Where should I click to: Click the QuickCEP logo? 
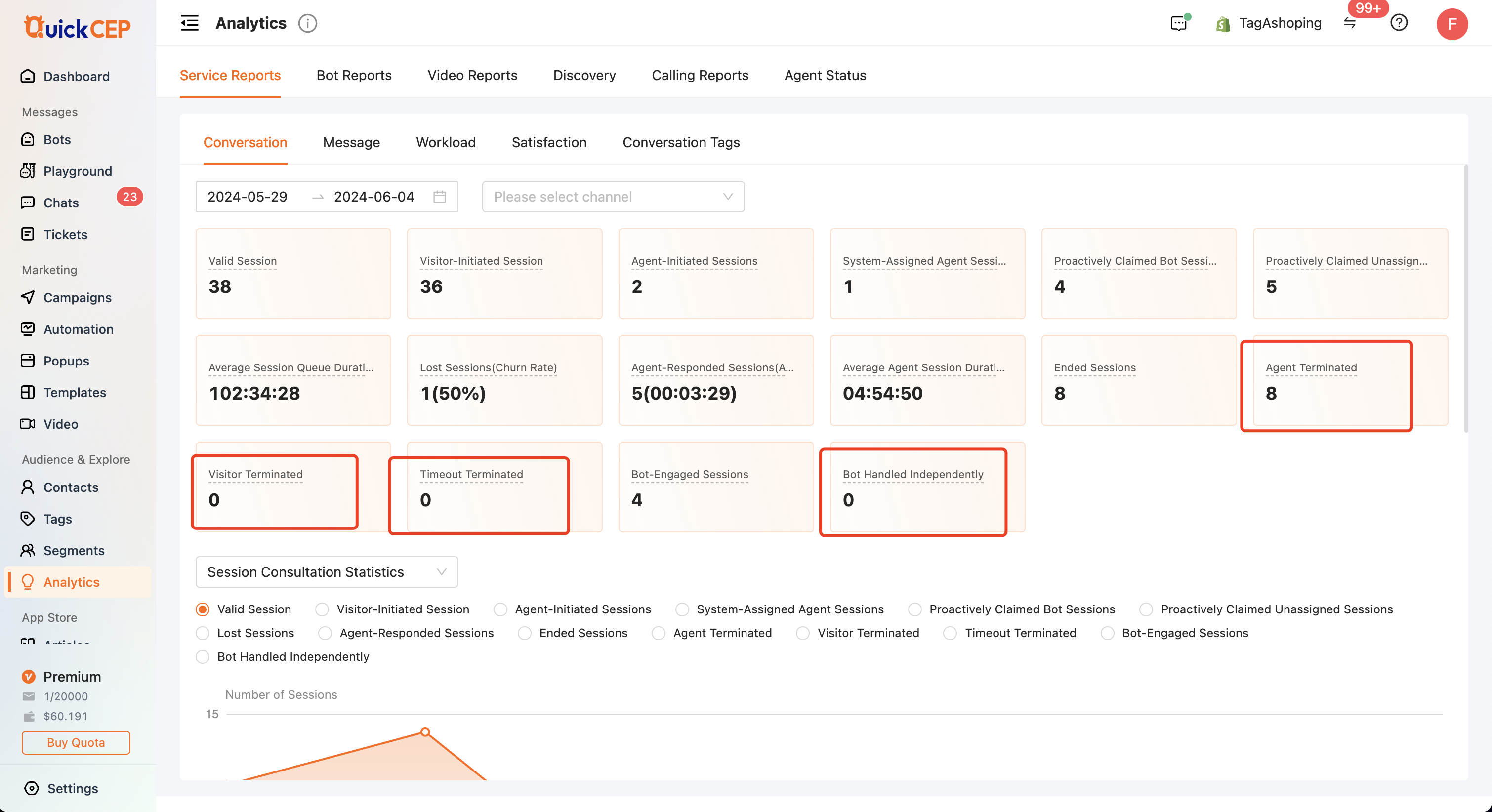coord(77,27)
